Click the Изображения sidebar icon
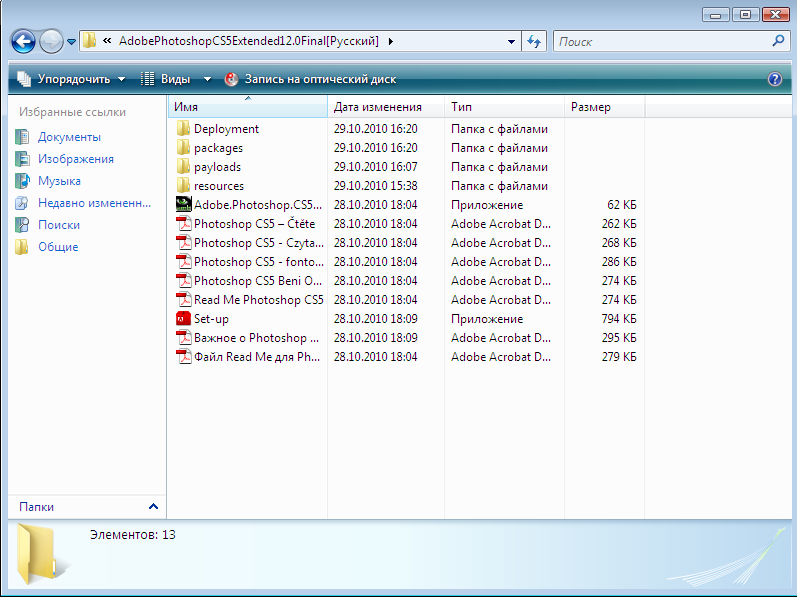The width and height of the screenshot is (797, 597). (22, 159)
